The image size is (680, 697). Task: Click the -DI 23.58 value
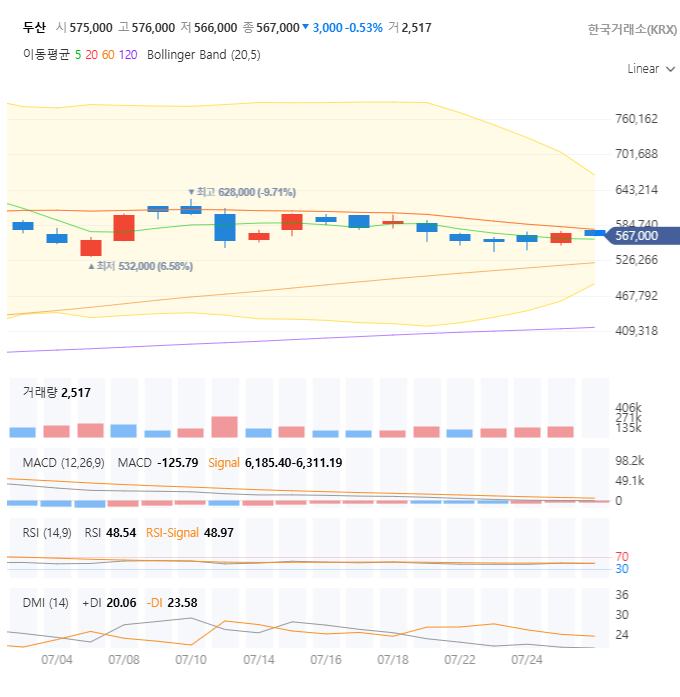pos(172,603)
